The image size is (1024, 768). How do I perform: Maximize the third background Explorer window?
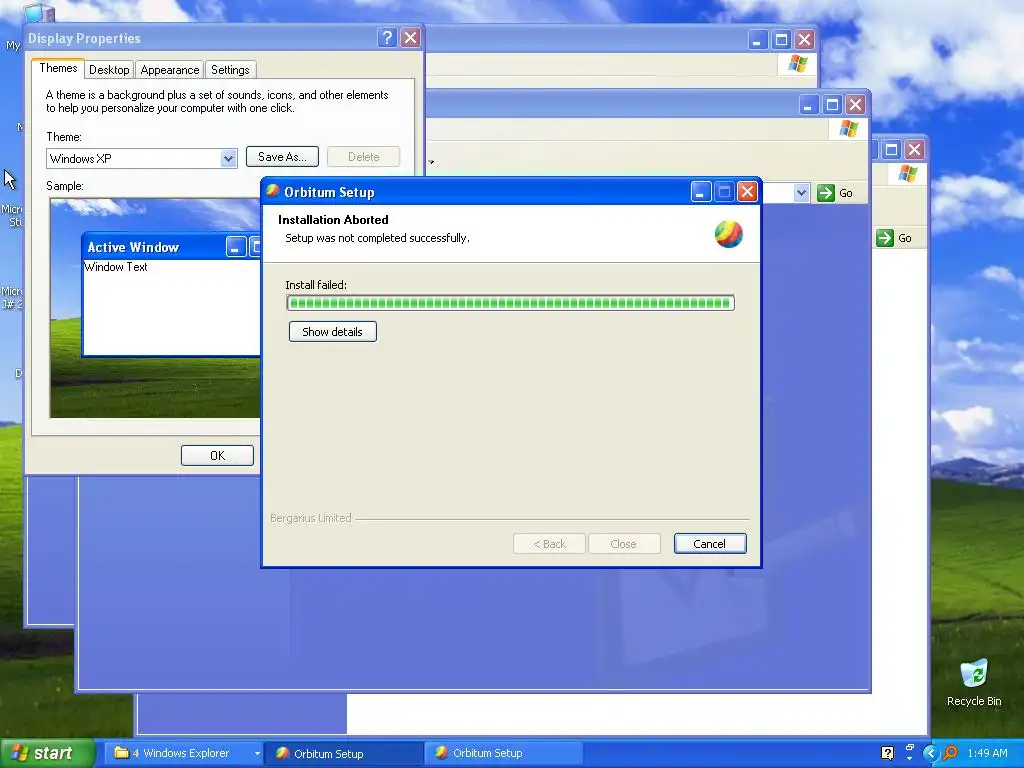[891, 150]
